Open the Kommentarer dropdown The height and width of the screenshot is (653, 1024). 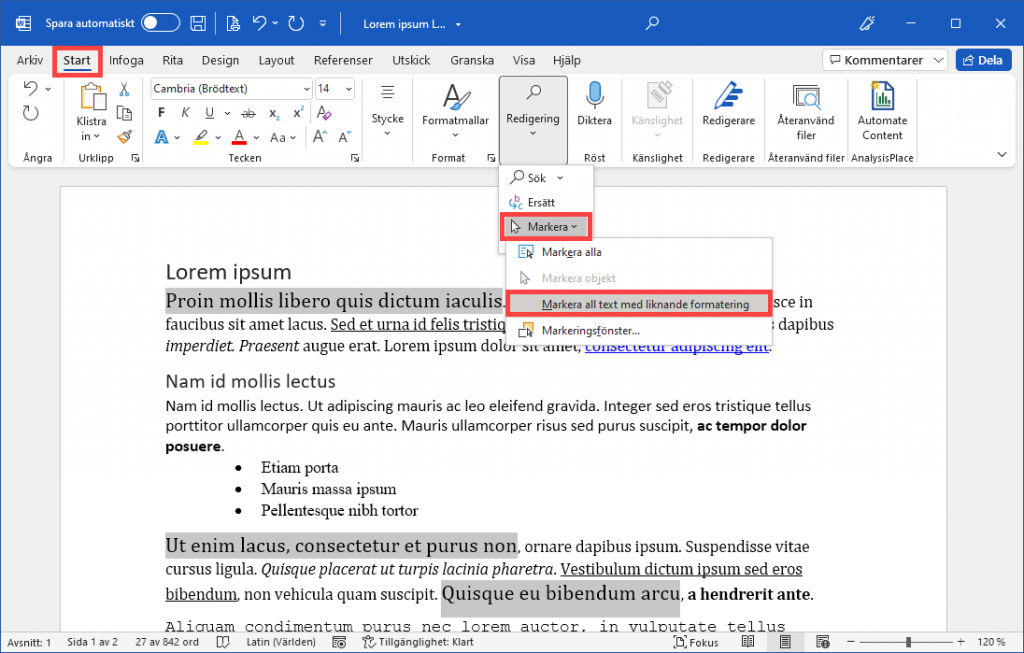[x=884, y=59]
